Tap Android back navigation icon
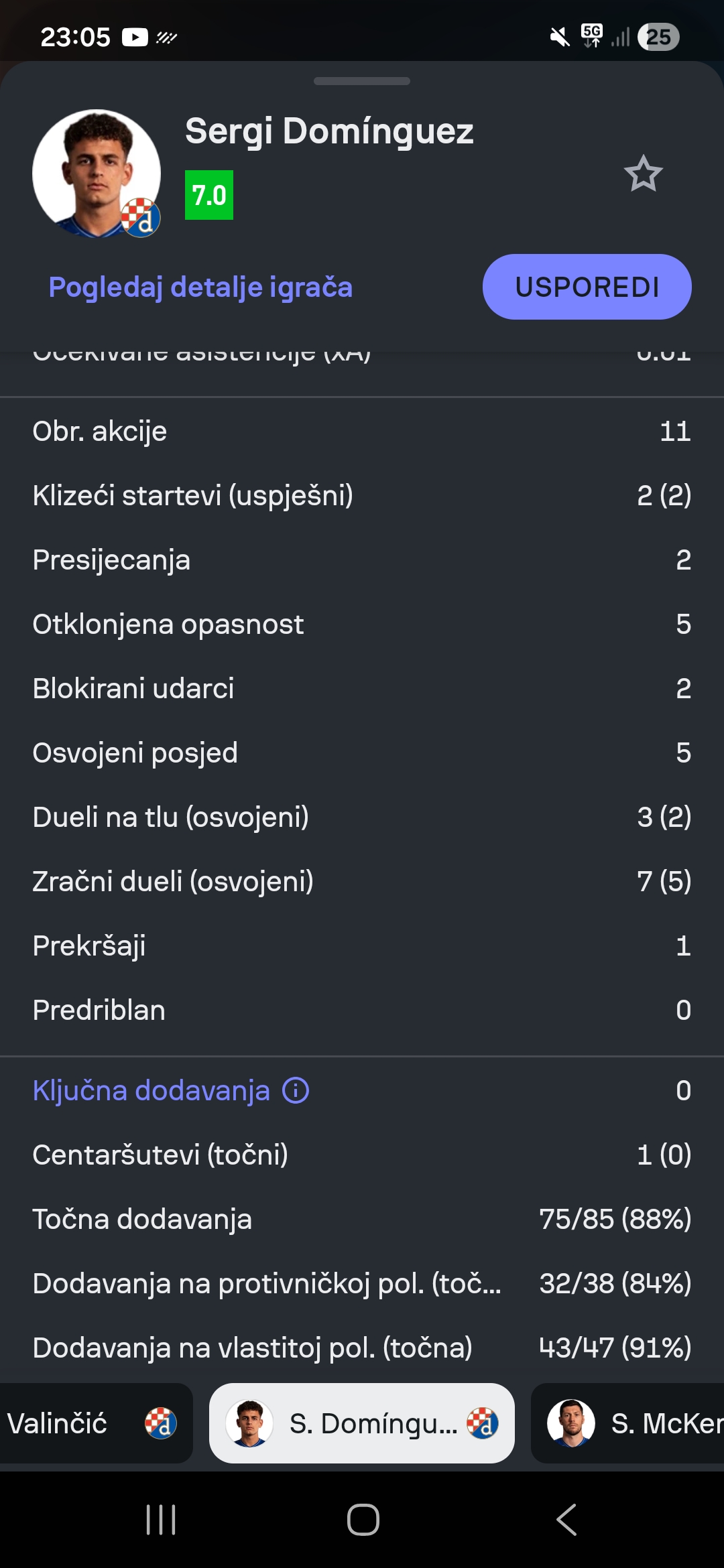The height and width of the screenshot is (1568, 724). 566,1520
